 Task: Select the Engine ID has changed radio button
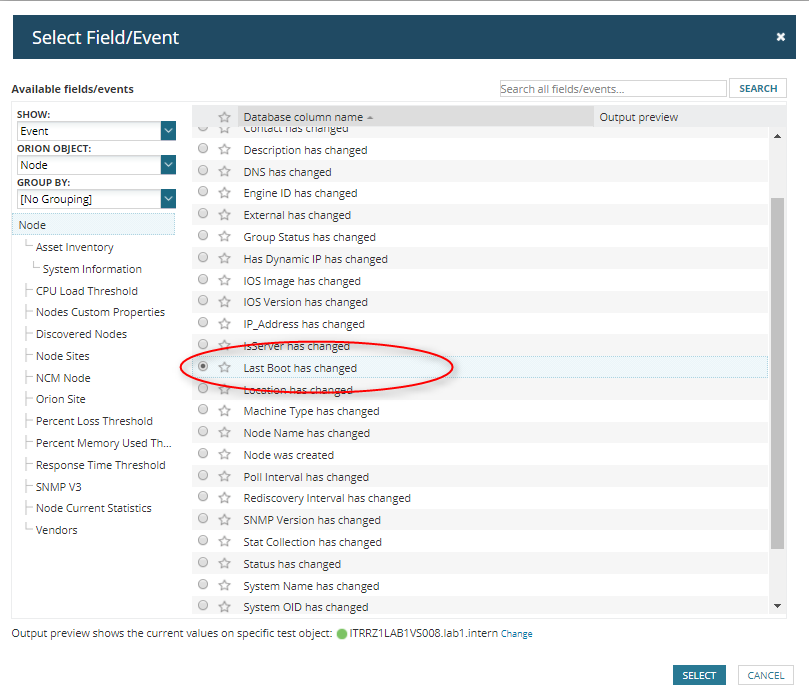[x=203, y=191]
